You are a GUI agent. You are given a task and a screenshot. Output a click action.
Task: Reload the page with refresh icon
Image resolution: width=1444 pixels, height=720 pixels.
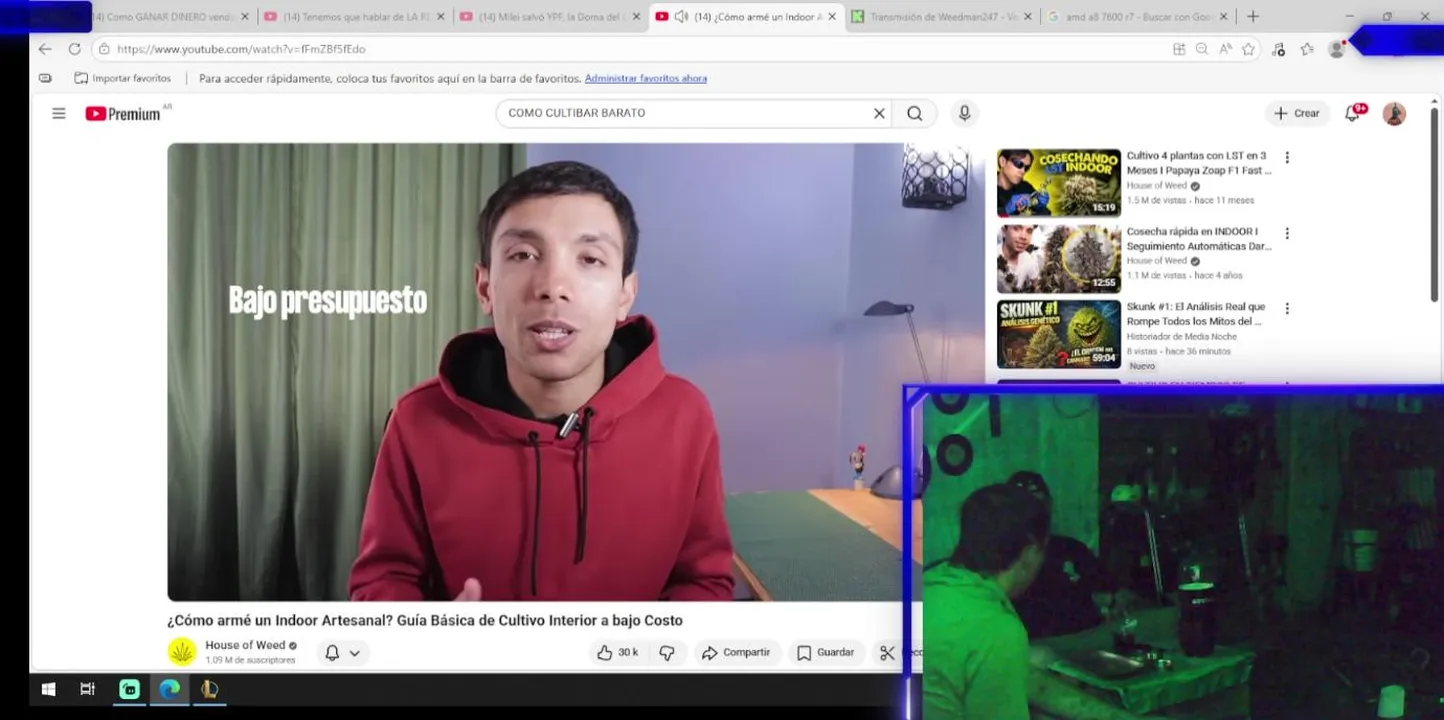74,49
